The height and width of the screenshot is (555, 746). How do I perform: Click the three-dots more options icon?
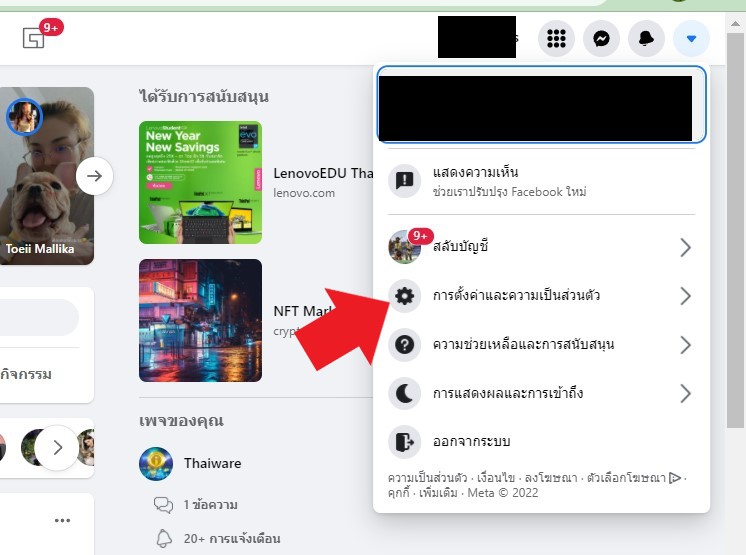[62, 520]
